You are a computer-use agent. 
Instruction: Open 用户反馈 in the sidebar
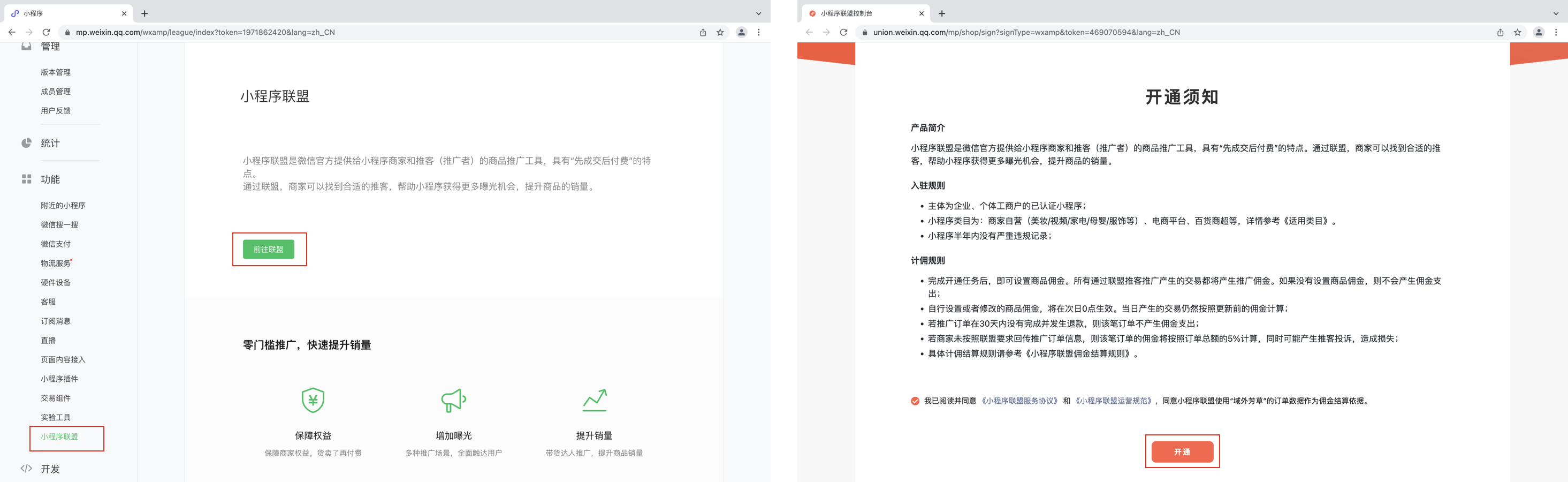tap(56, 110)
